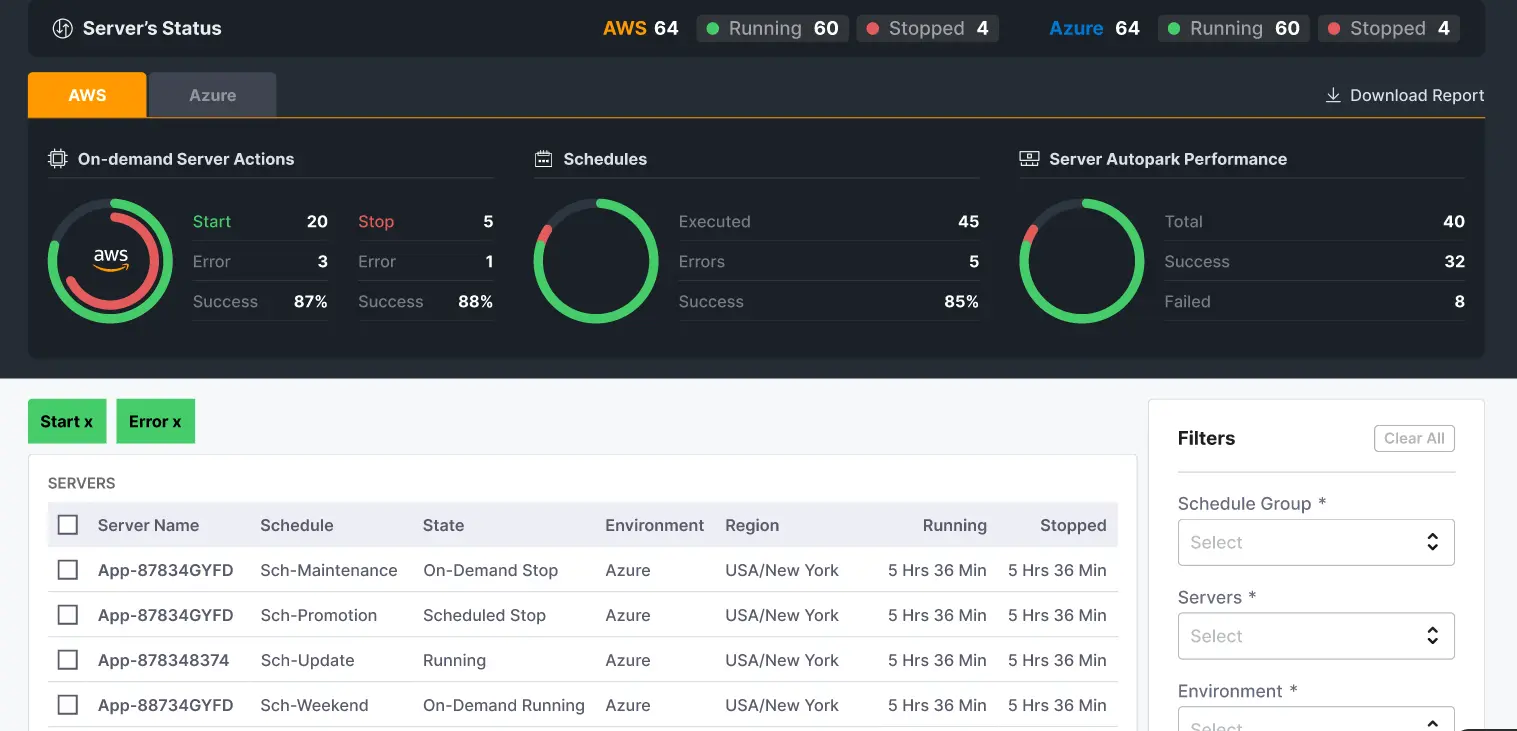Click the Server Name column header
Screen dimensions: 1517x731
tap(148, 525)
